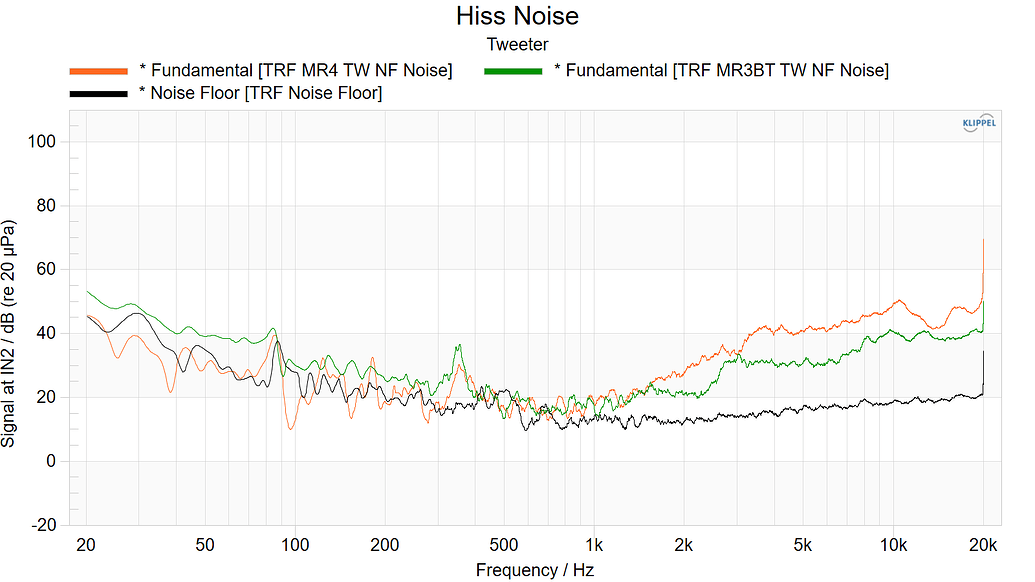
Task: Select the 10k frequency axis tick label
Action: click(x=892, y=545)
